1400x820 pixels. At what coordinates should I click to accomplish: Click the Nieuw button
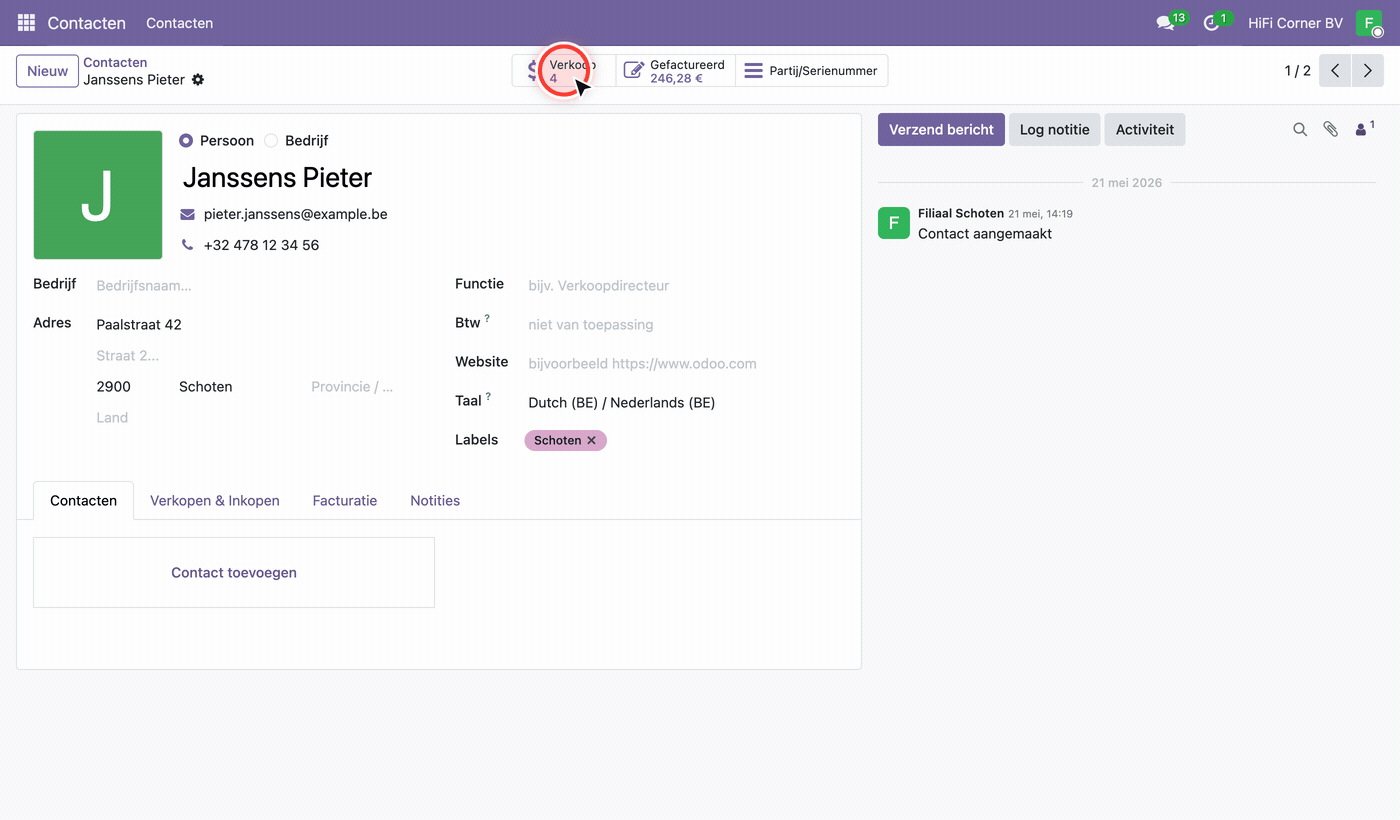tap(47, 71)
